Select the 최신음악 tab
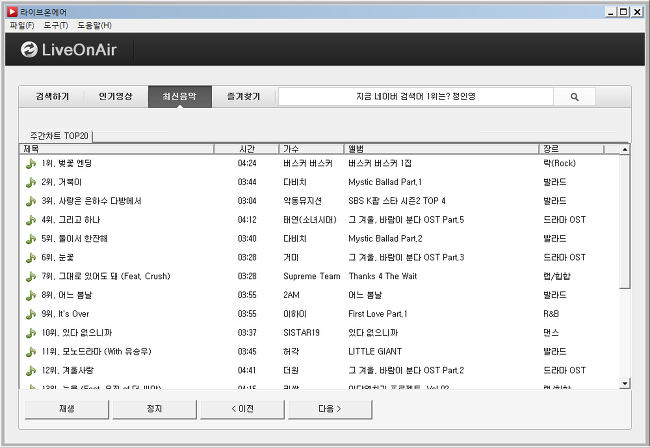Screen dimensions: 650x448 coord(180,97)
